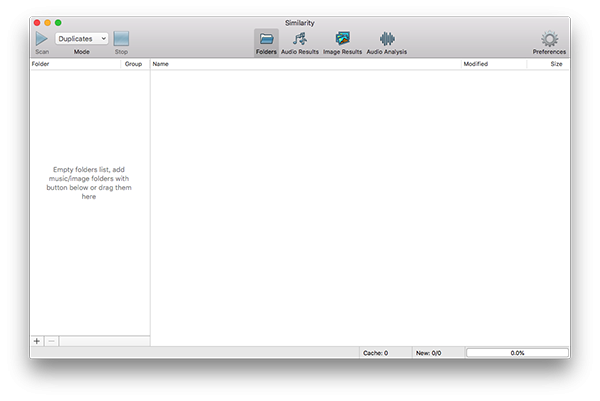Open the Audio Results tab
600x401 pixels.
300,43
